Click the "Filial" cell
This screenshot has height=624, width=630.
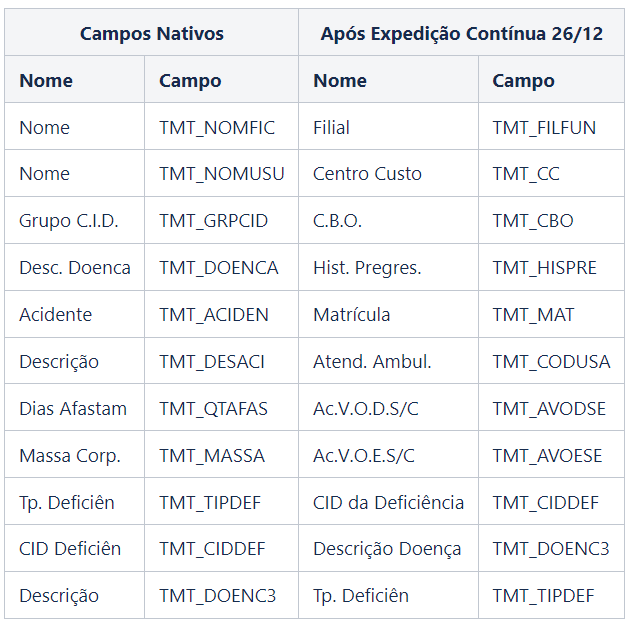[331, 128]
